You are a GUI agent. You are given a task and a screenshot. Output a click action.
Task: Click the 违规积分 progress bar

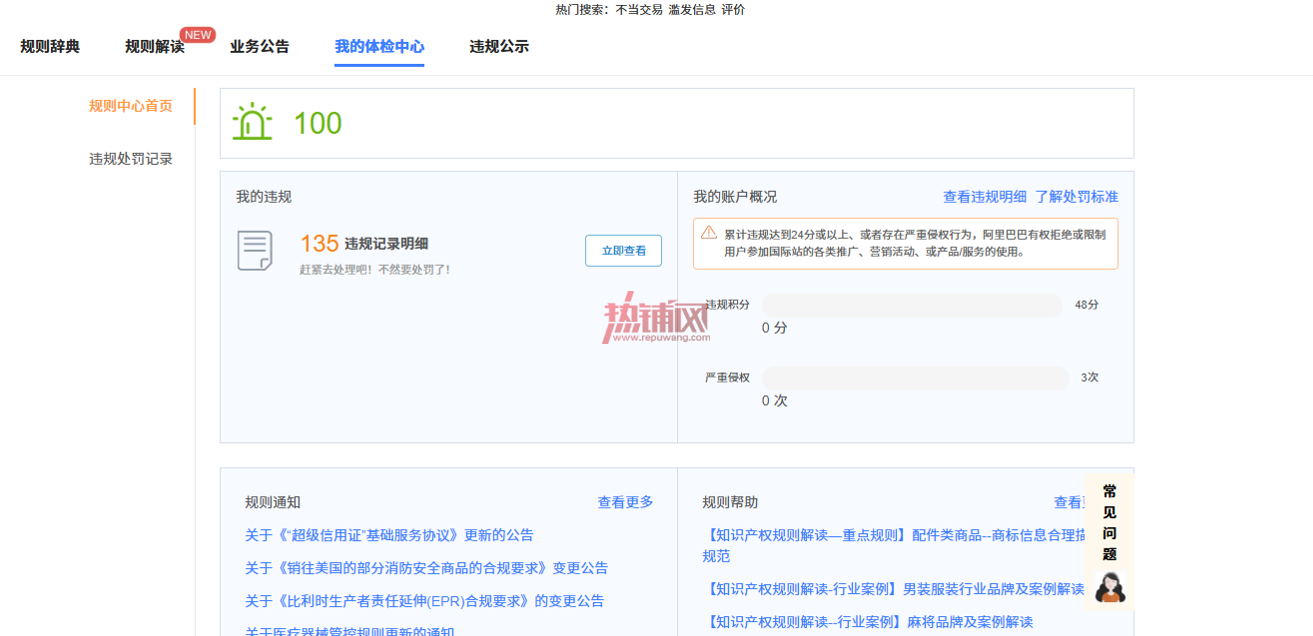pyautogui.click(x=912, y=305)
